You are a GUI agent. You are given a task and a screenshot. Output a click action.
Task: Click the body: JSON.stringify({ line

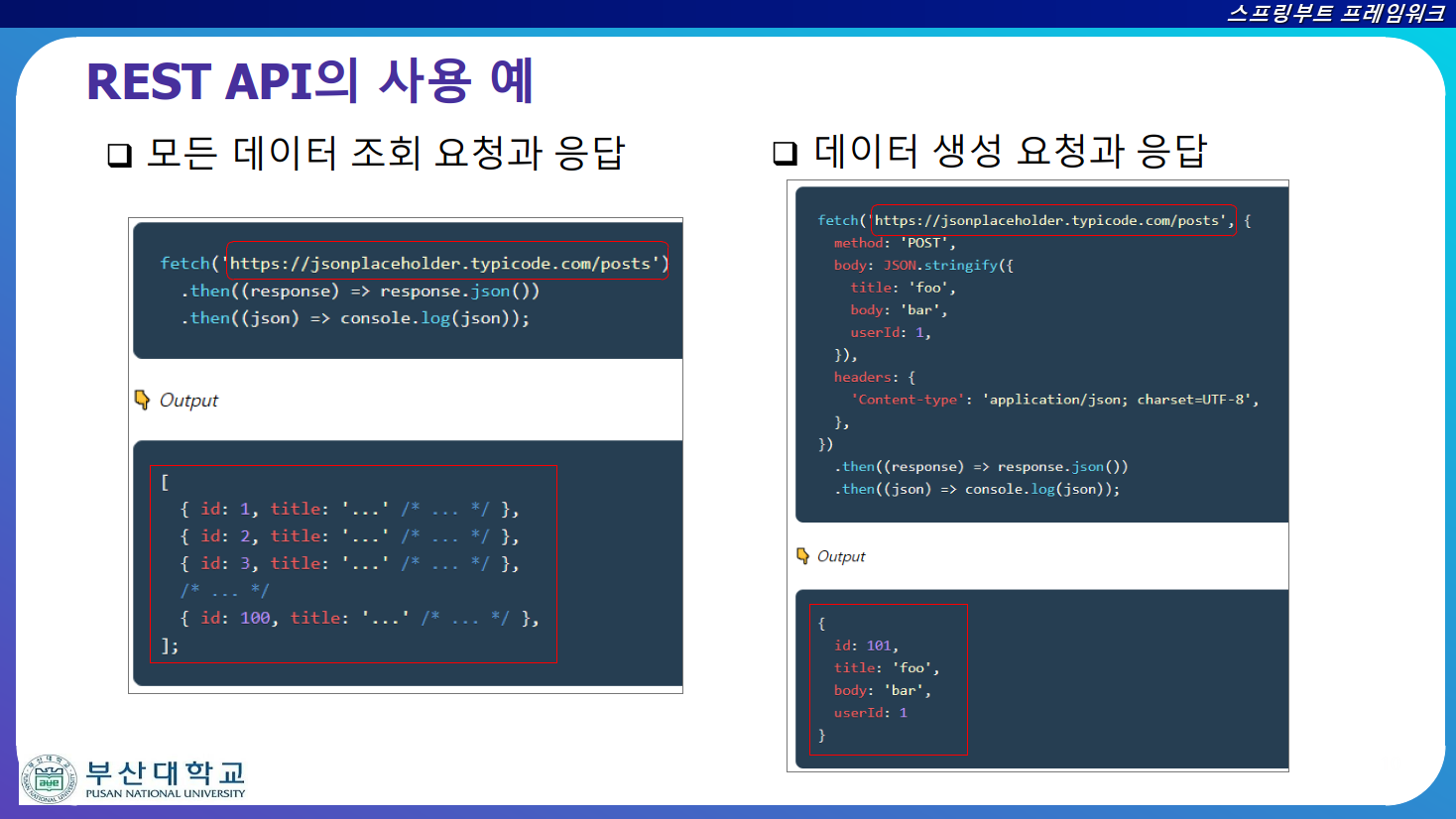pos(923,265)
